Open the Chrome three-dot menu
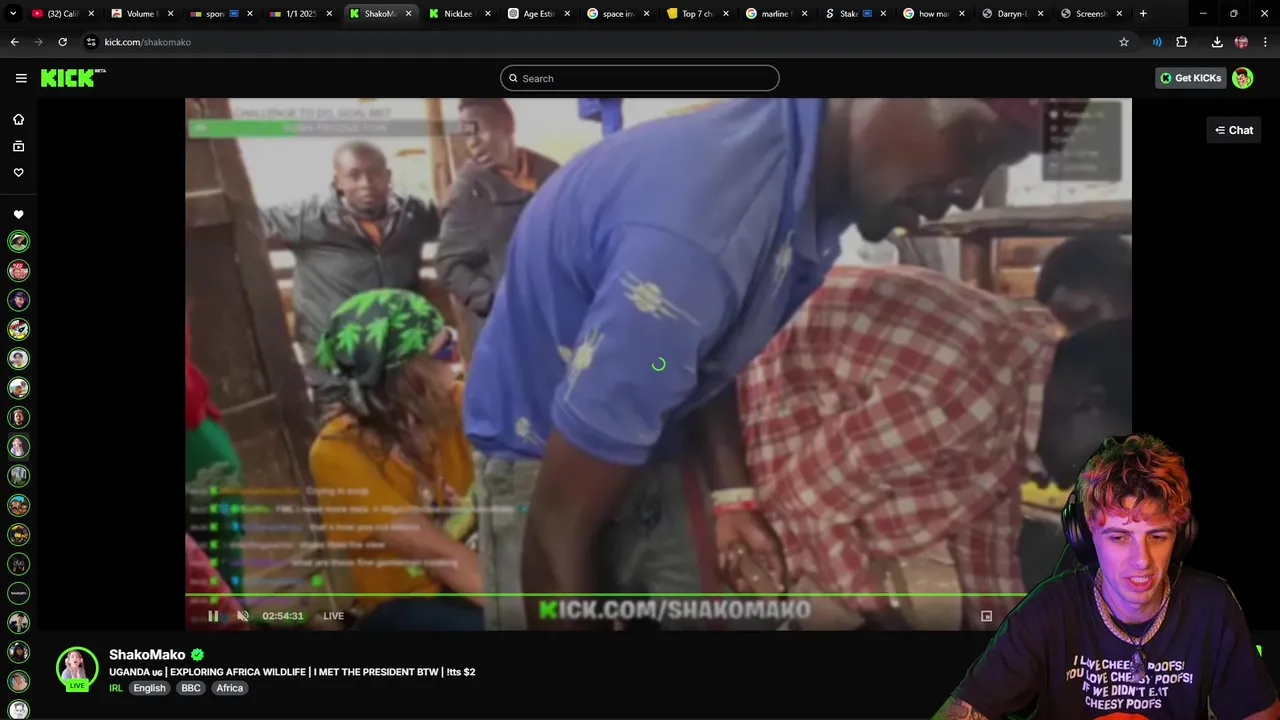 1265,42
